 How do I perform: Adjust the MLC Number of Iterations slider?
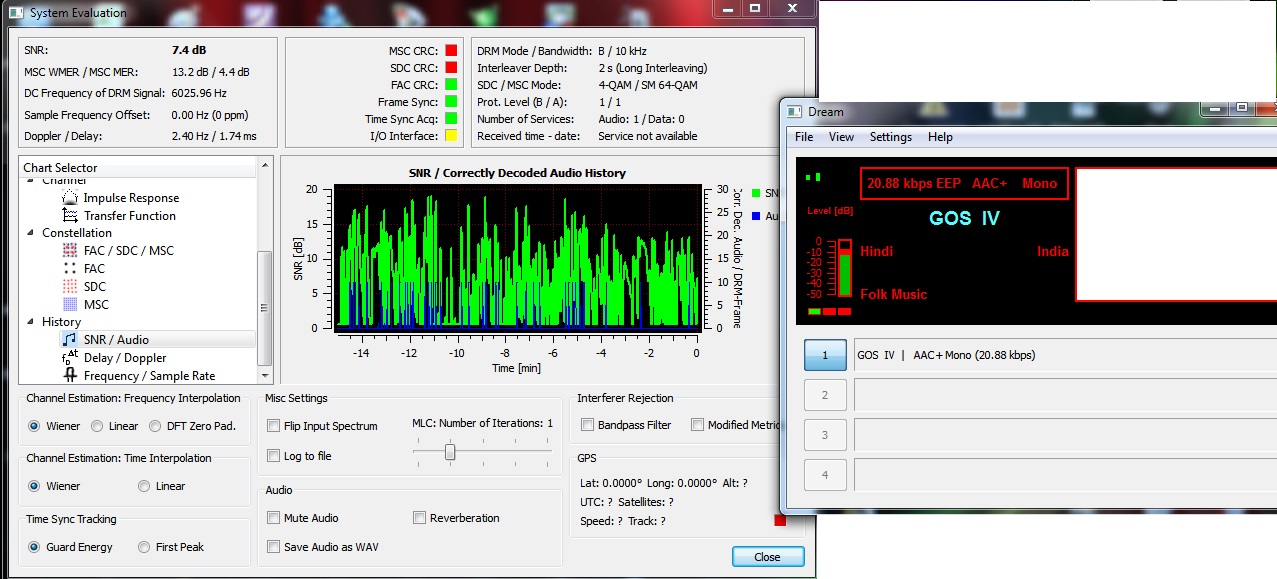point(450,453)
